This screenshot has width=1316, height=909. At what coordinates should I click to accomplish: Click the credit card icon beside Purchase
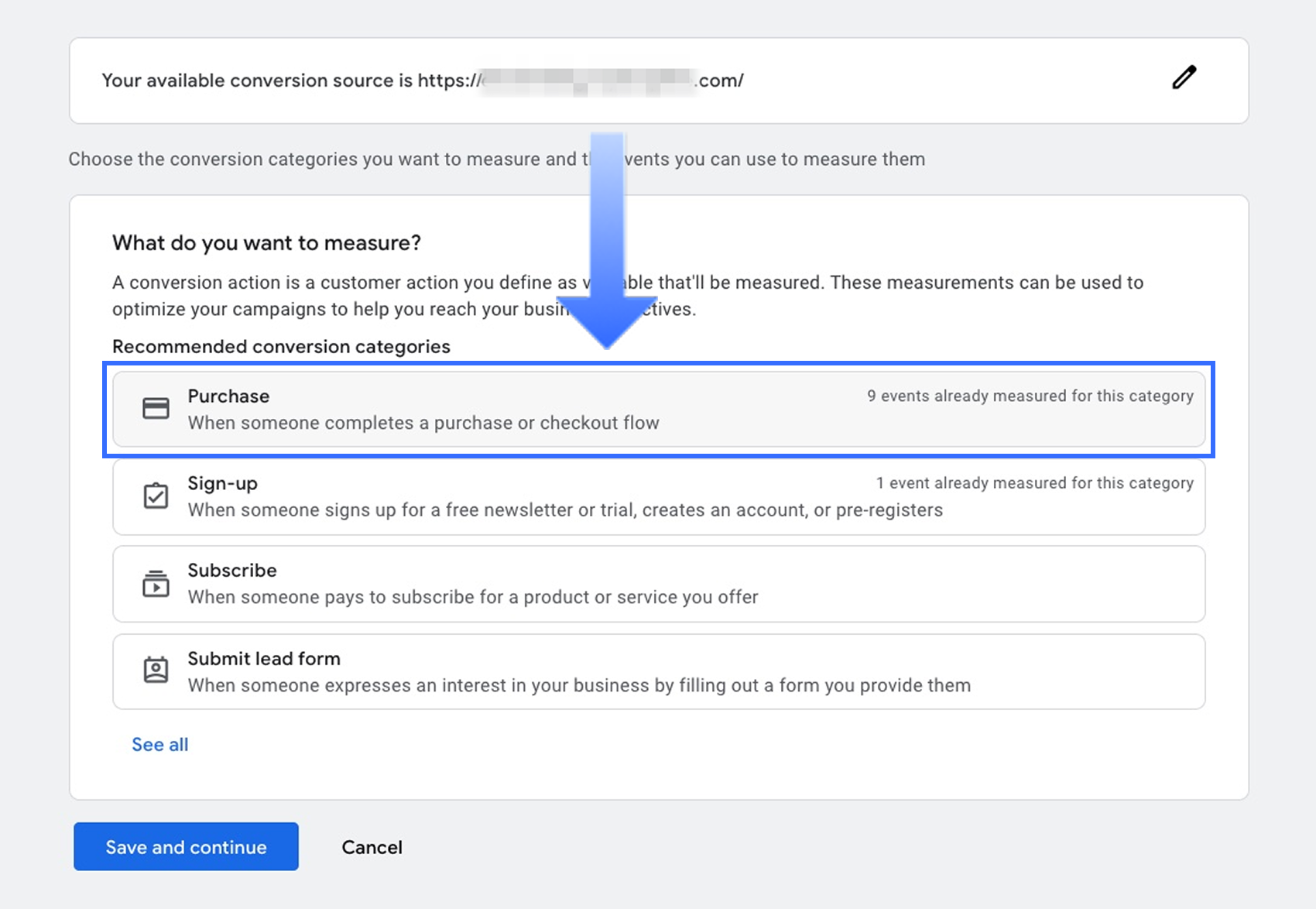(156, 408)
